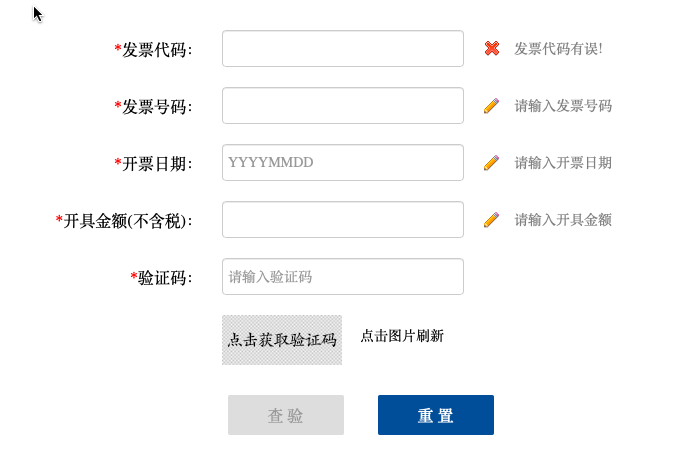700x456 pixels.
Task: Click the 请输入开具金额 hint text
Action: (563, 220)
